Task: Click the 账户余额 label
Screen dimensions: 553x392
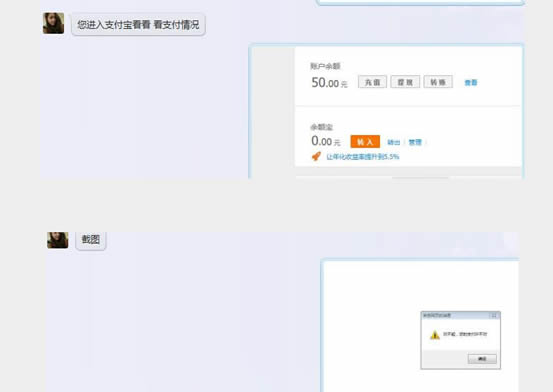Action: point(325,66)
